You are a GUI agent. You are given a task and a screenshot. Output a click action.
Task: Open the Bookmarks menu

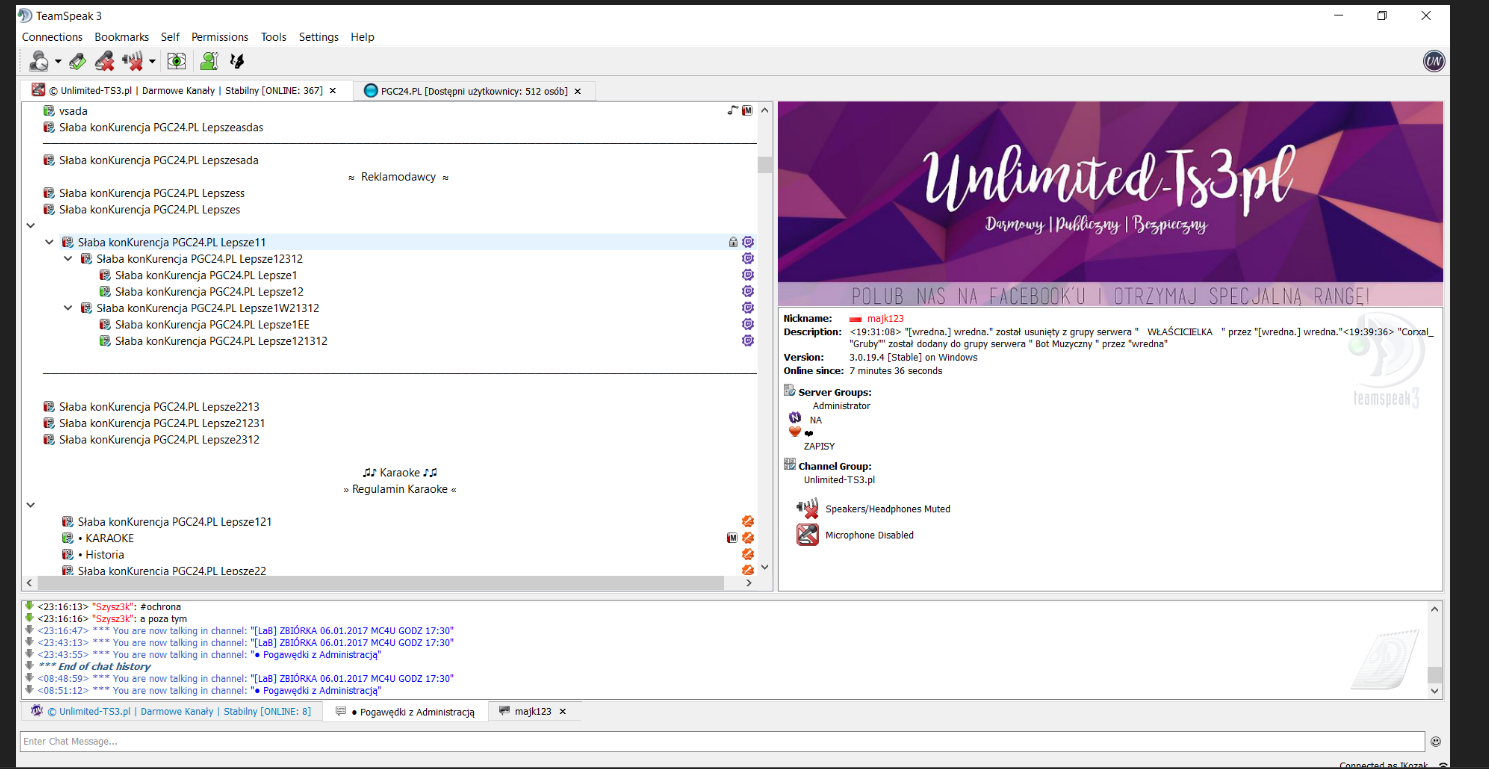click(x=122, y=37)
